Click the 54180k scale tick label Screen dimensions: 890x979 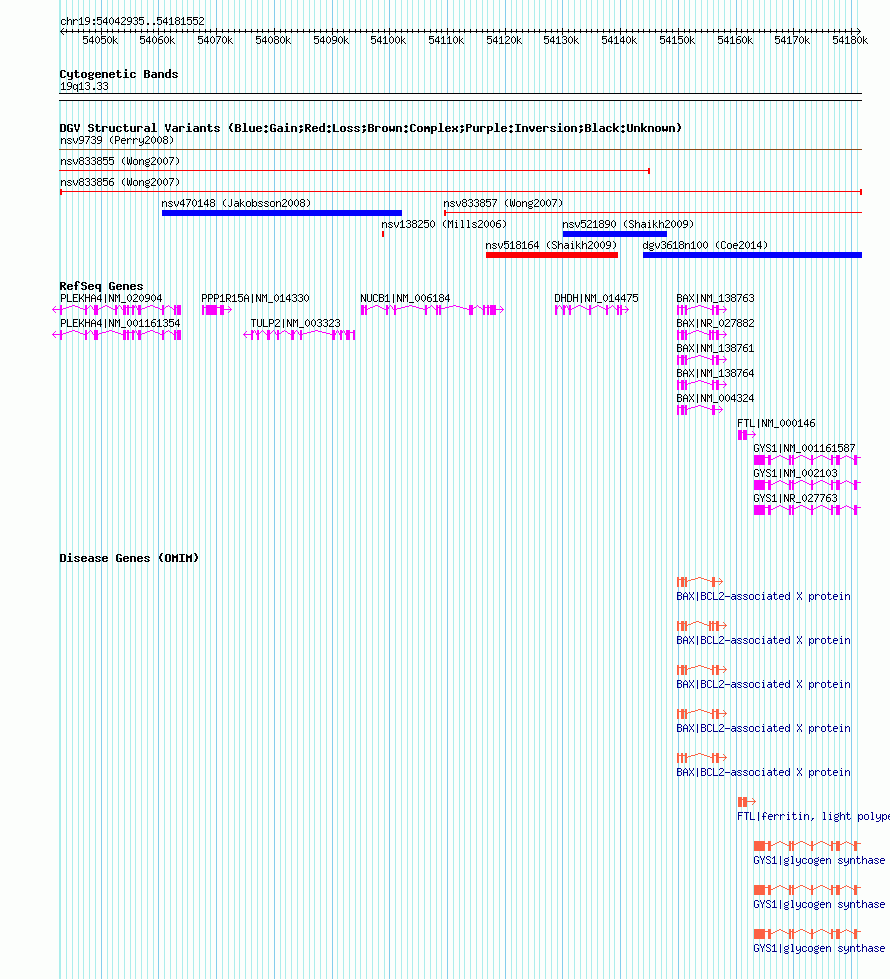pyautogui.click(x=850, y=41)
